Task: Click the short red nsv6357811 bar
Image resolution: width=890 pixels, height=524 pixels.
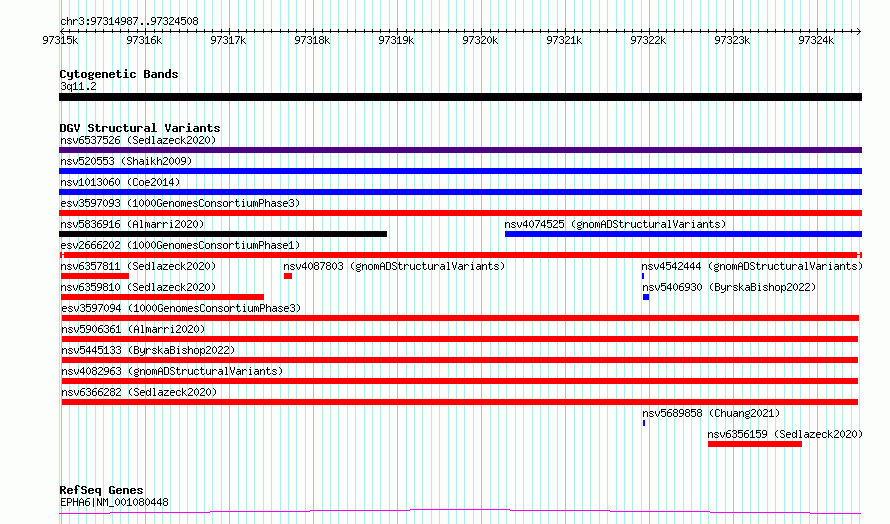Action: 95,276
